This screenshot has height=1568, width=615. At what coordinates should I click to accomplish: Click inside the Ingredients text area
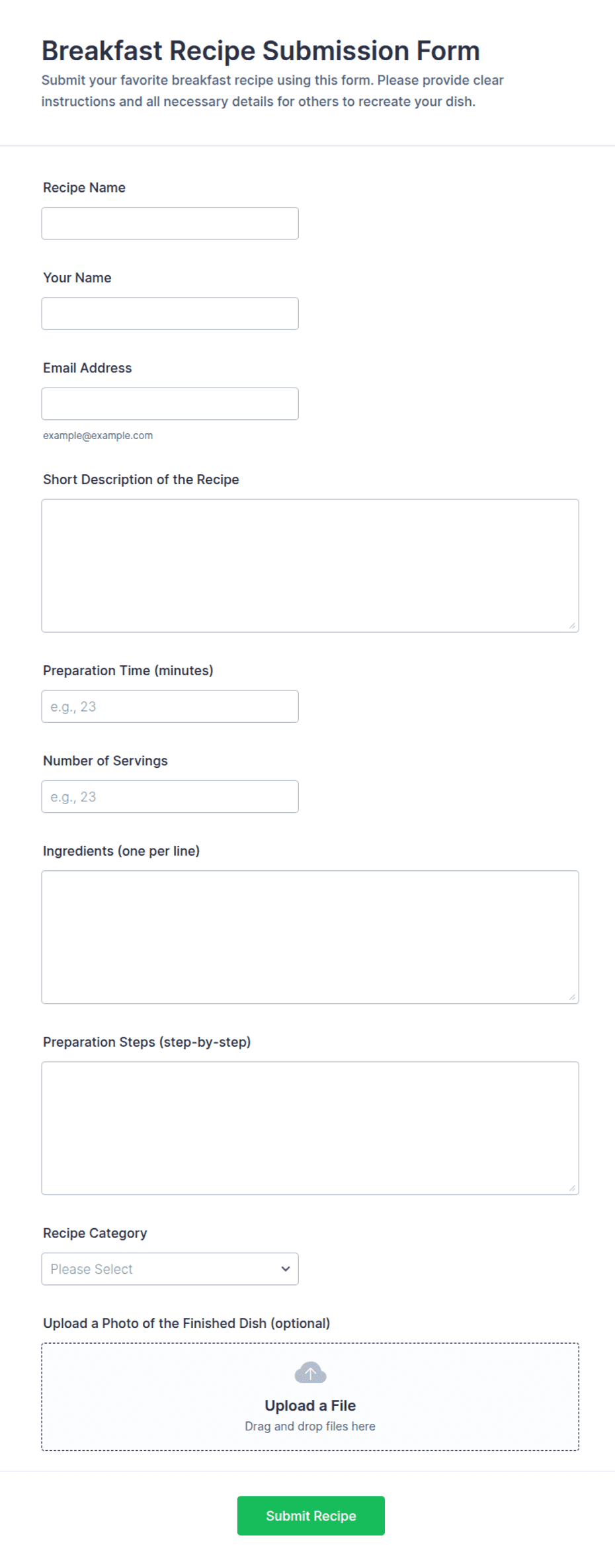[x=310, y=937]
